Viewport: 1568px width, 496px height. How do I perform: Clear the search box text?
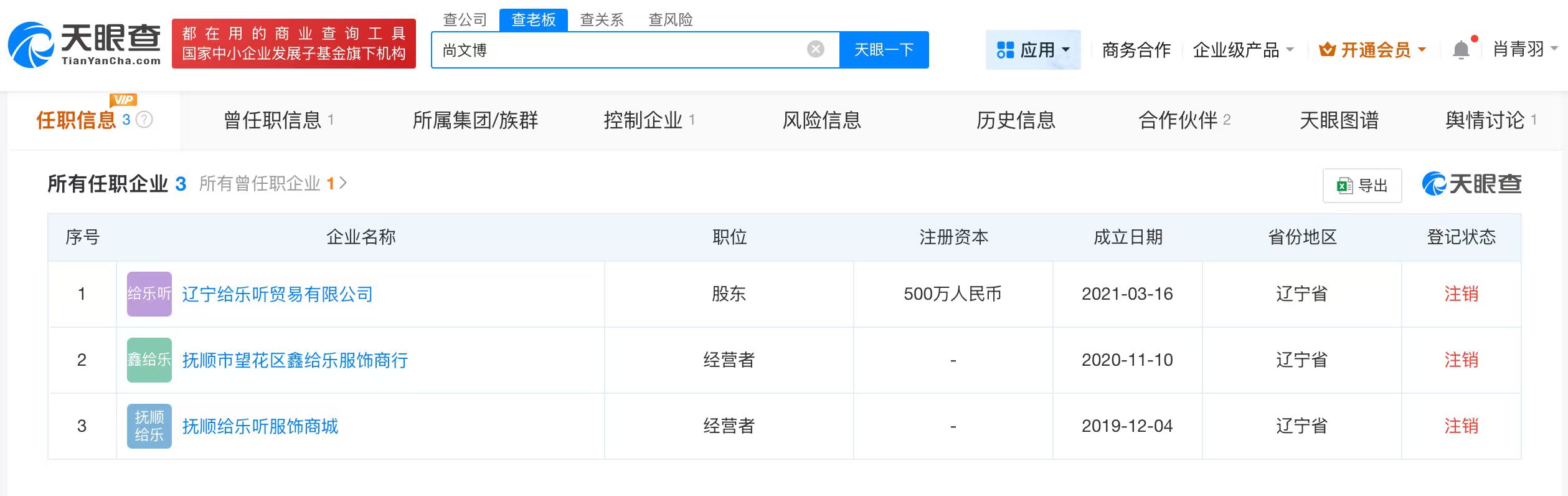[815, 49]
